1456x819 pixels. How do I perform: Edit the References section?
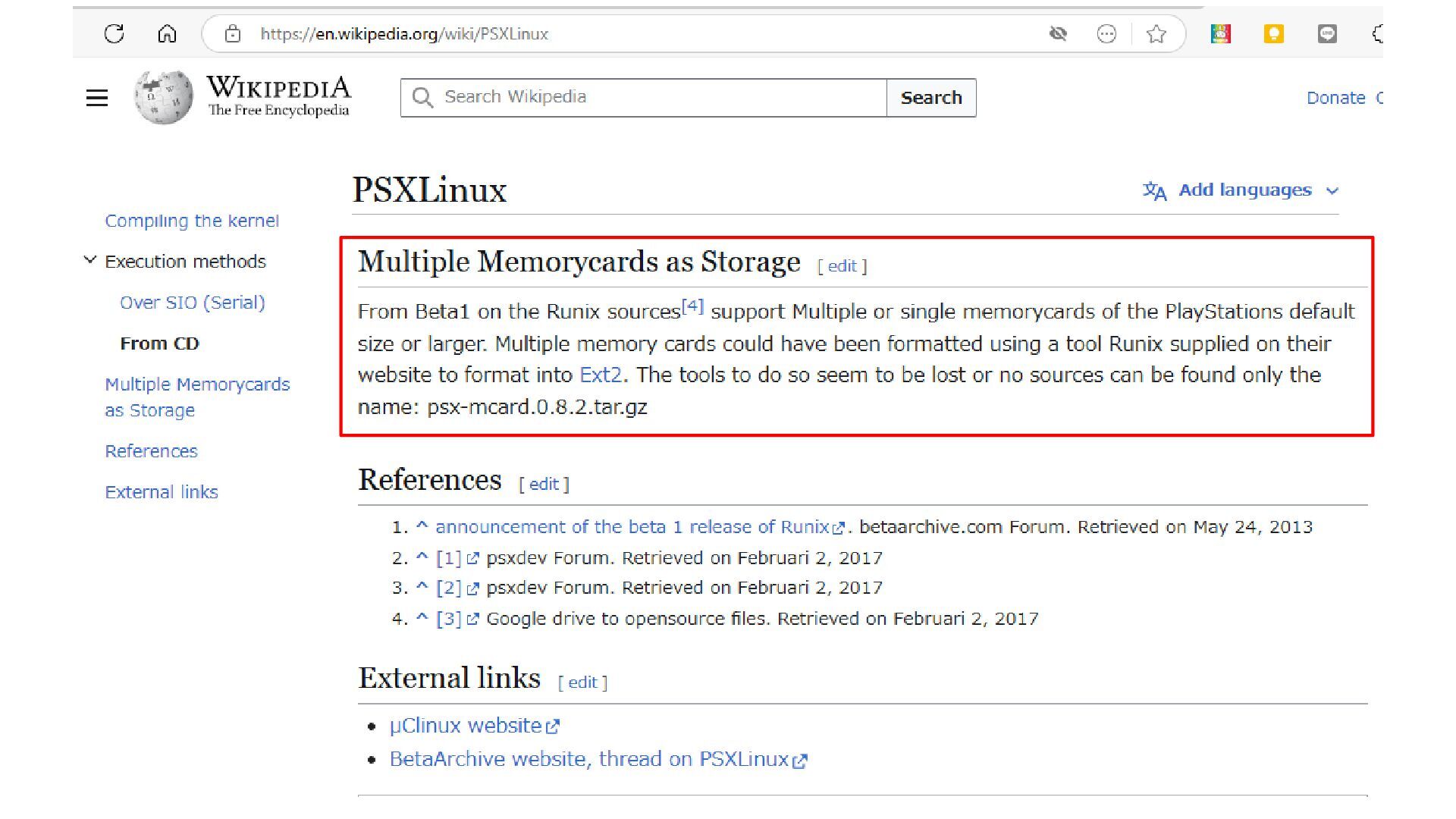coord(544,484)
